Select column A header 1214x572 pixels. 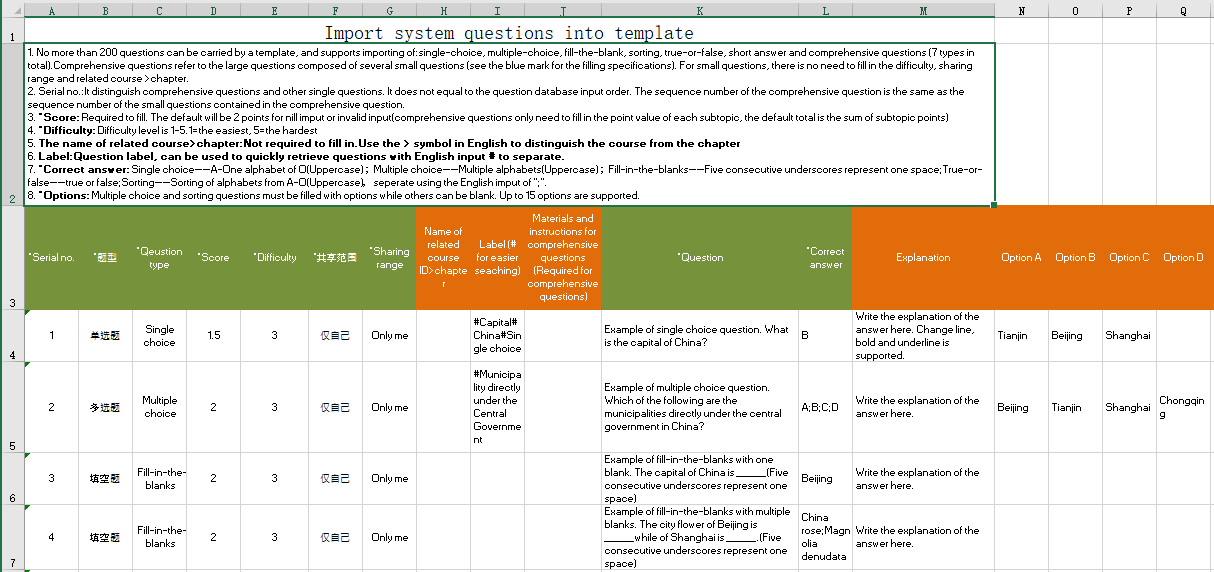point(51,11)
